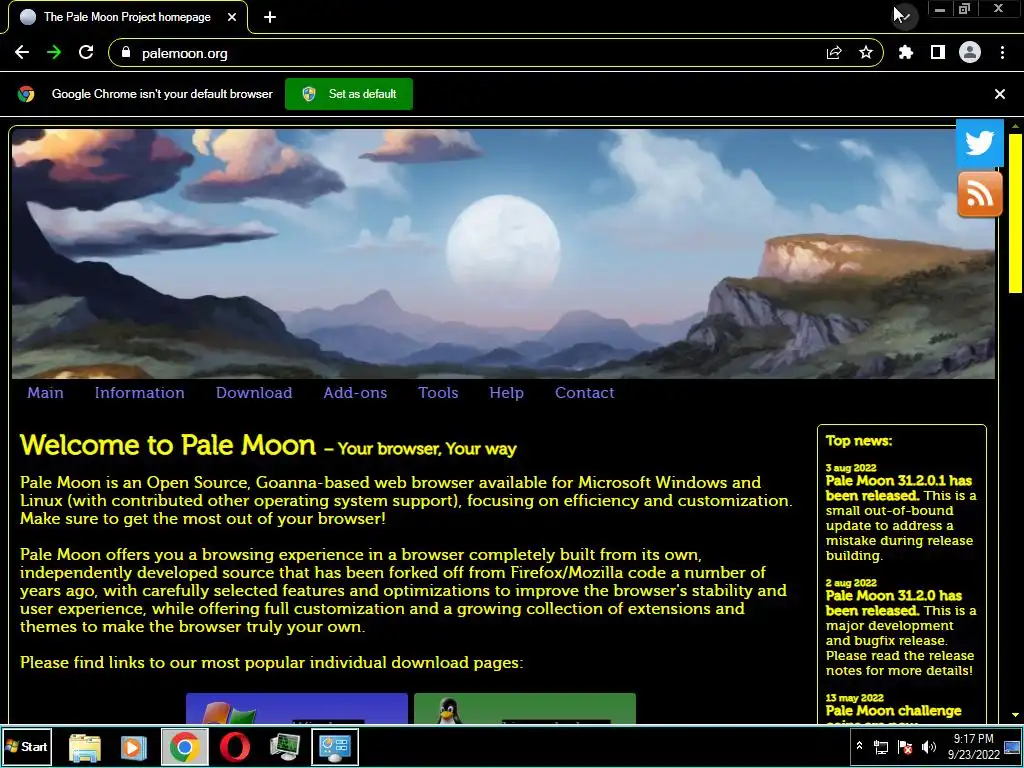This screenshot has height=768, width=1024.
Task: Bookmark this tab with the star icon
Action: click(x=866, y=53)
